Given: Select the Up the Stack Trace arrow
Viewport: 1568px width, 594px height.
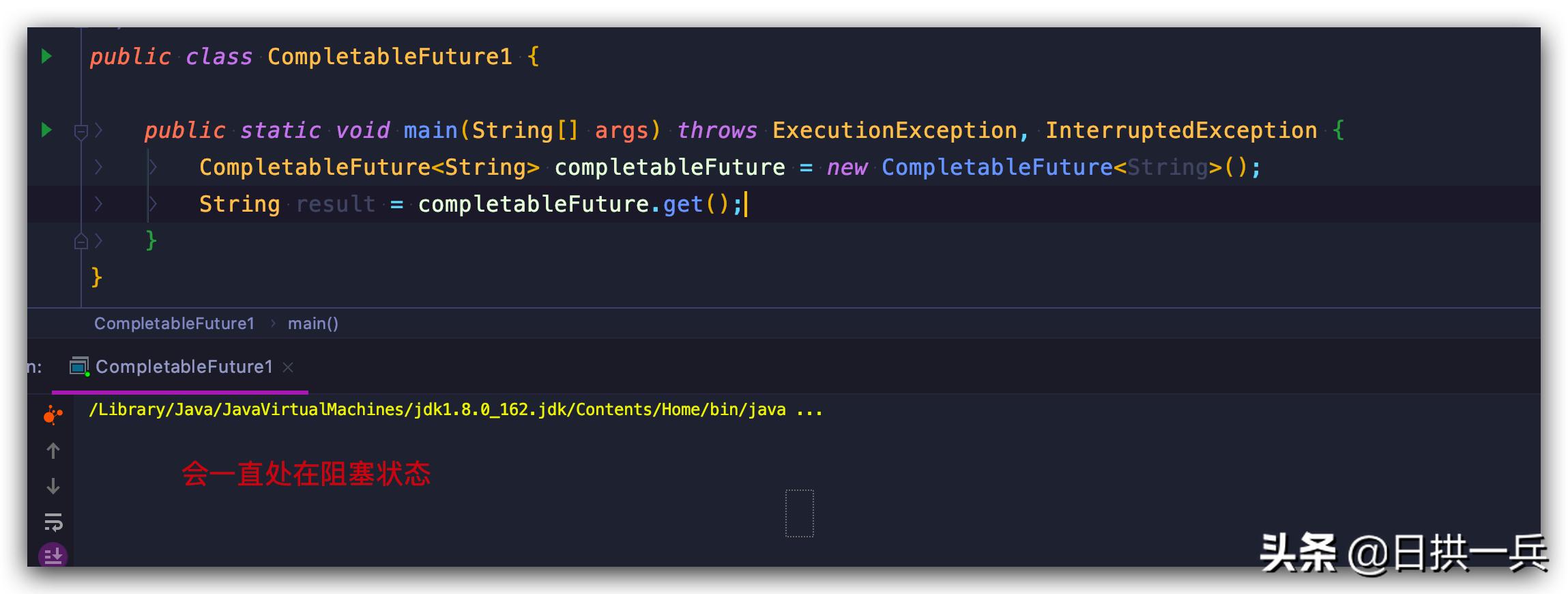Looking at the screenshot, I should point(53,451).
